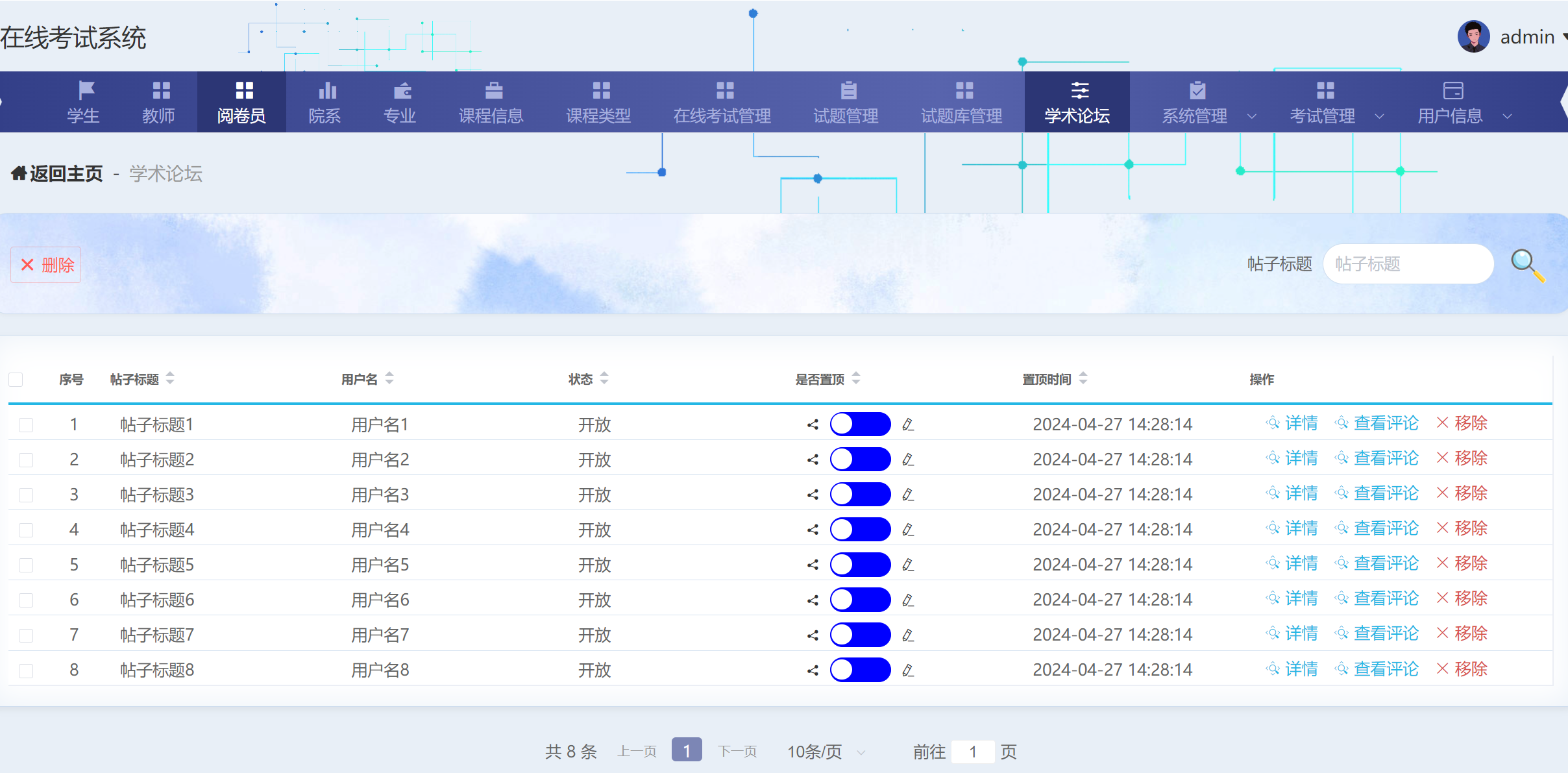The width and height of the screenshot is (1568, 773).
Task: Click the search magnifier icon
Action: pos(1526,264)
